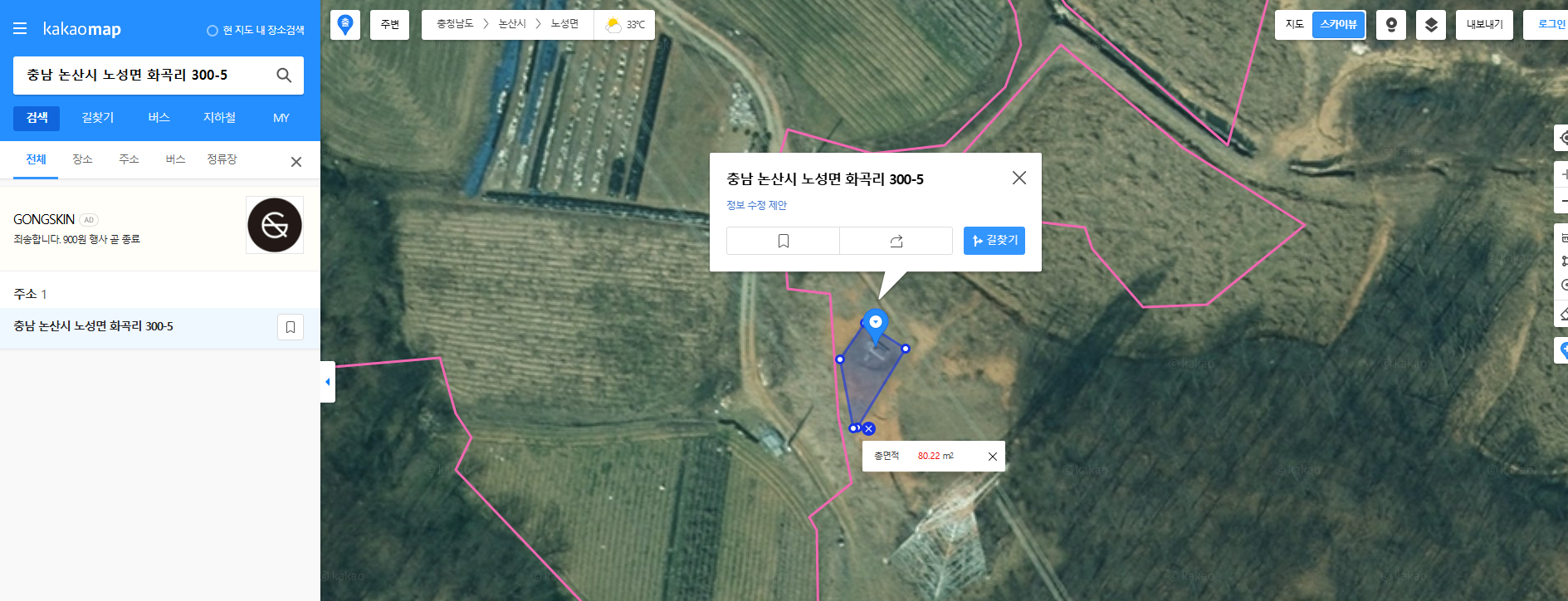Bookmark the 화곡리 300-5 address result
This screenshot has width=1568, height=601.
[291, 327]
